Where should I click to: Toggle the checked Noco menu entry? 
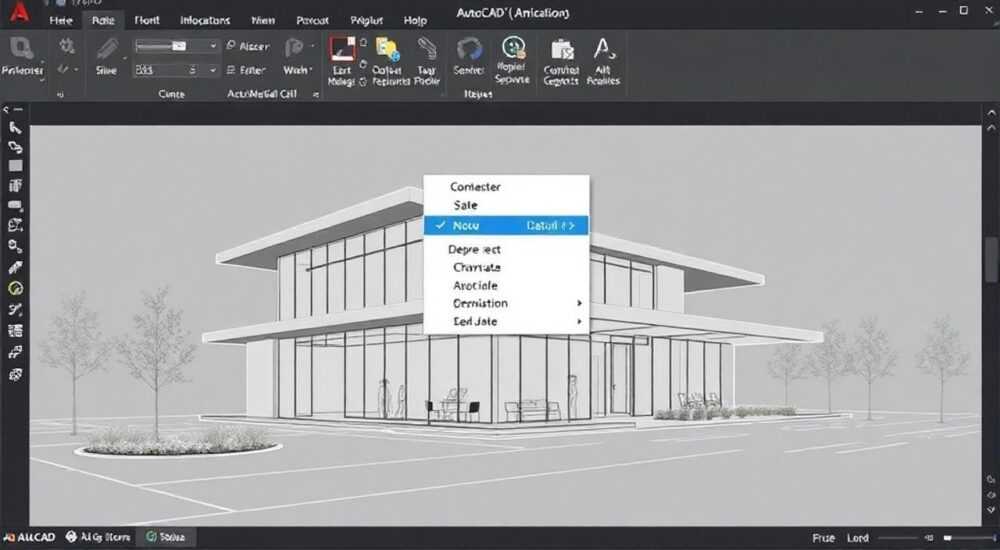click(x=506, y=225)
